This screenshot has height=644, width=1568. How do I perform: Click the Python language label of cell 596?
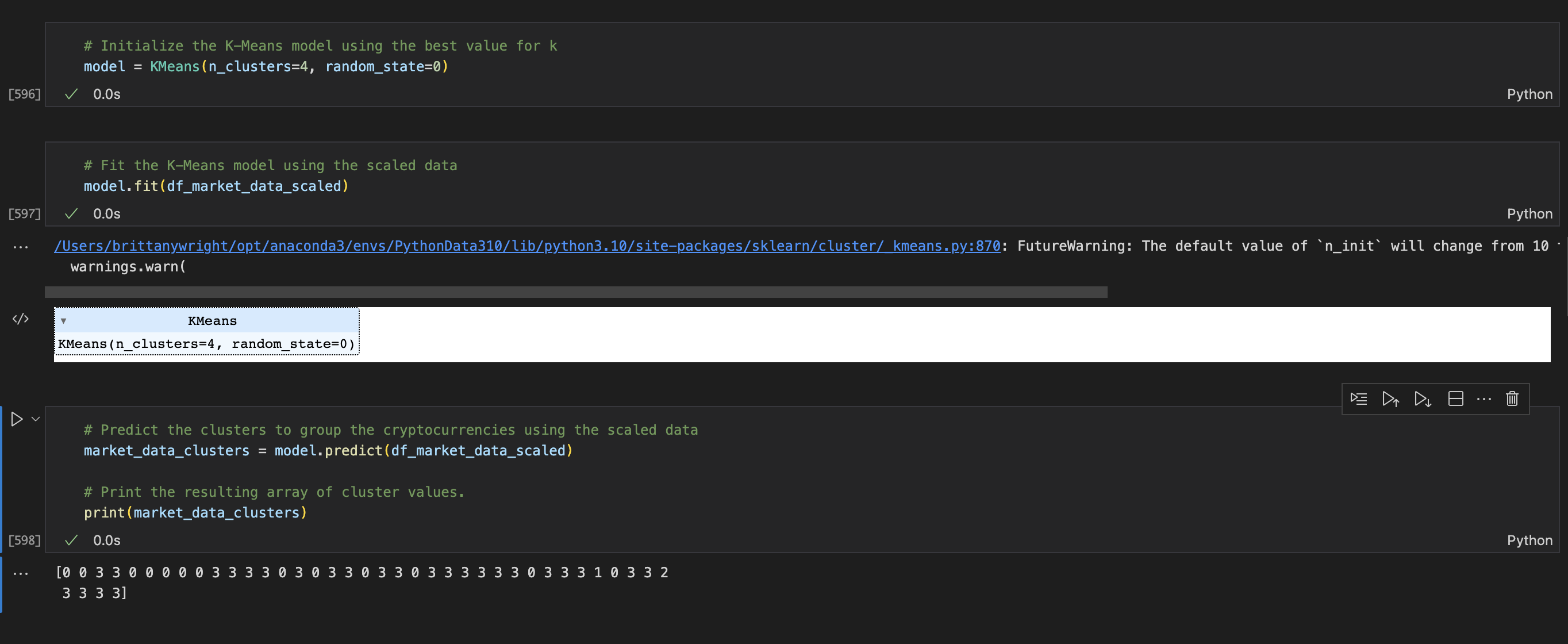coord(1529,94)
